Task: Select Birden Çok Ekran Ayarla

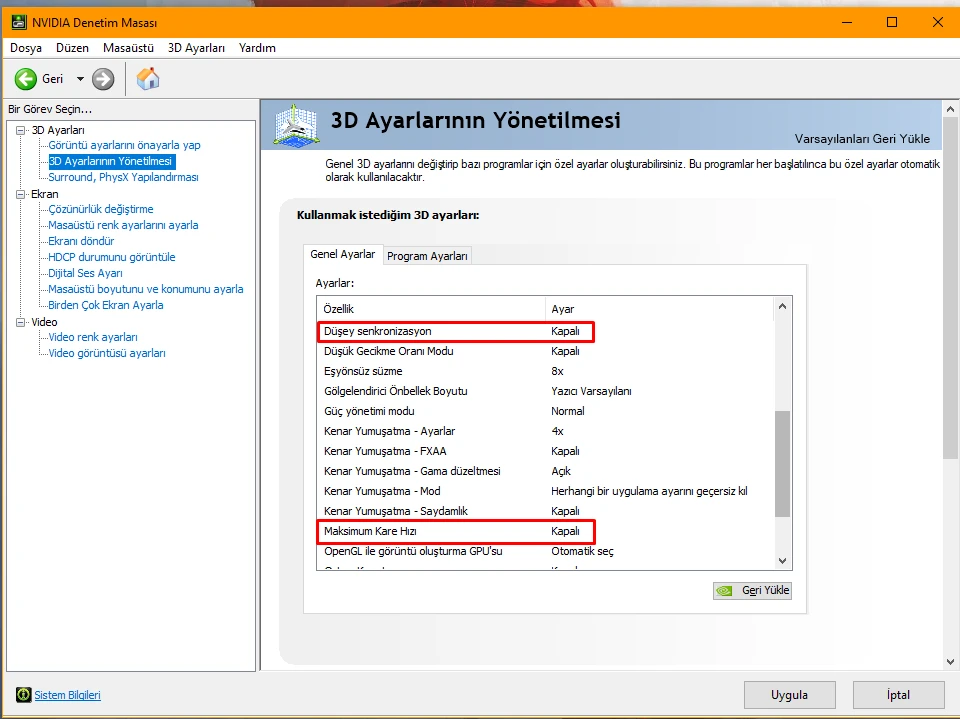Action: tap(106, 305)
